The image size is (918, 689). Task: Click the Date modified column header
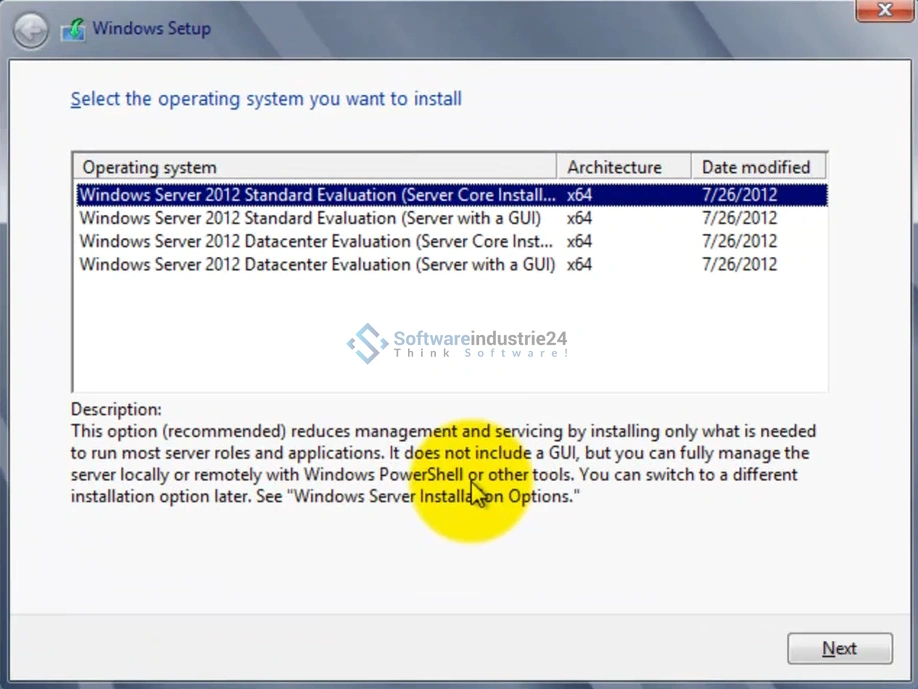[756, 167]
